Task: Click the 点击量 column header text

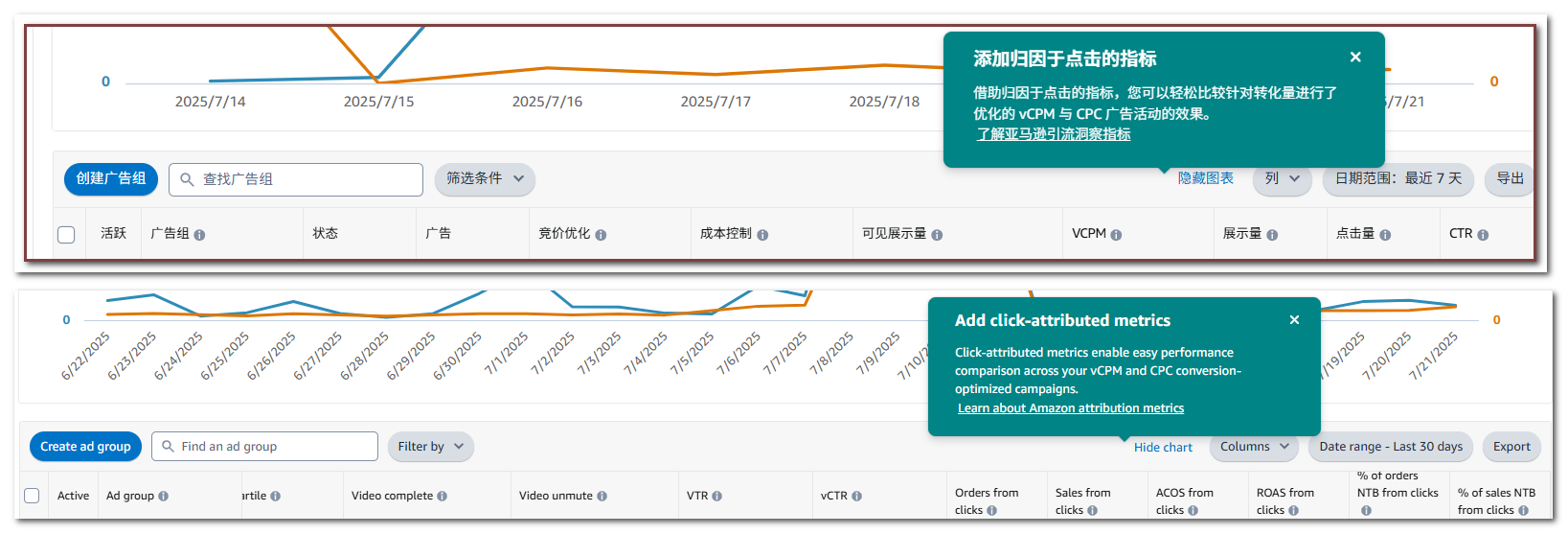Action: coord(1355,234)
